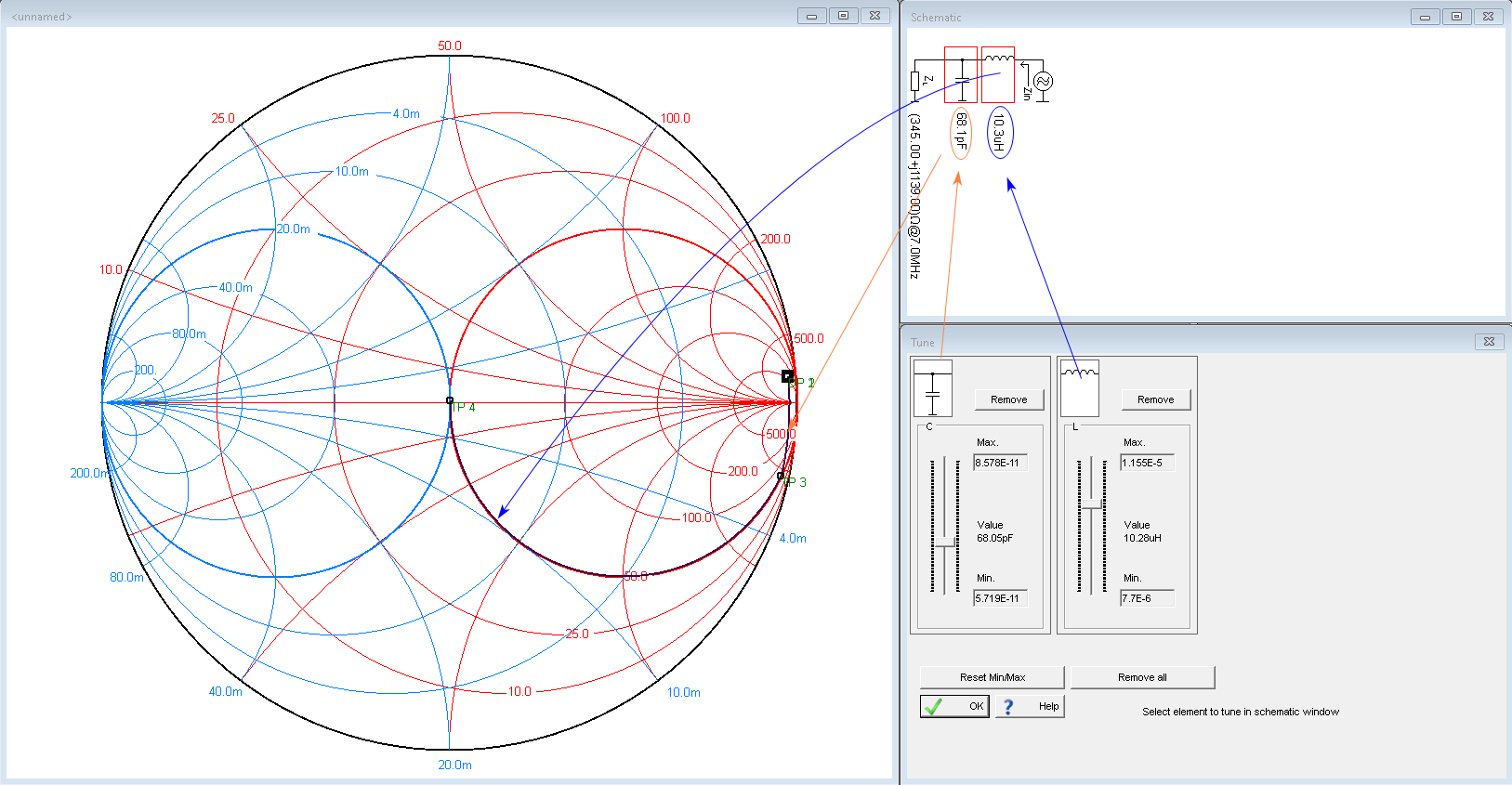Select data point 4 at chart center

(x=450, y=401)
